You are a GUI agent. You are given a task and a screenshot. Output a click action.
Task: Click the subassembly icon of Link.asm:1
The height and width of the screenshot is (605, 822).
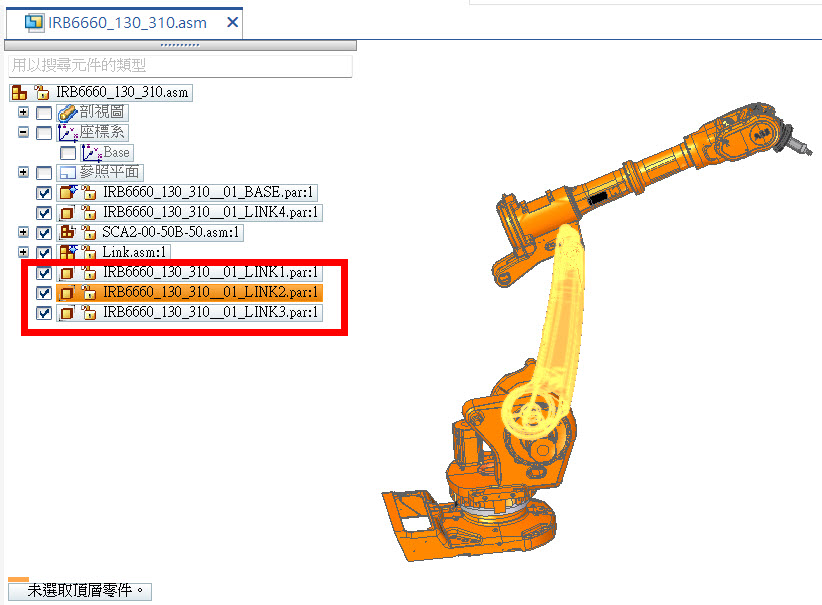pos(68,252)
